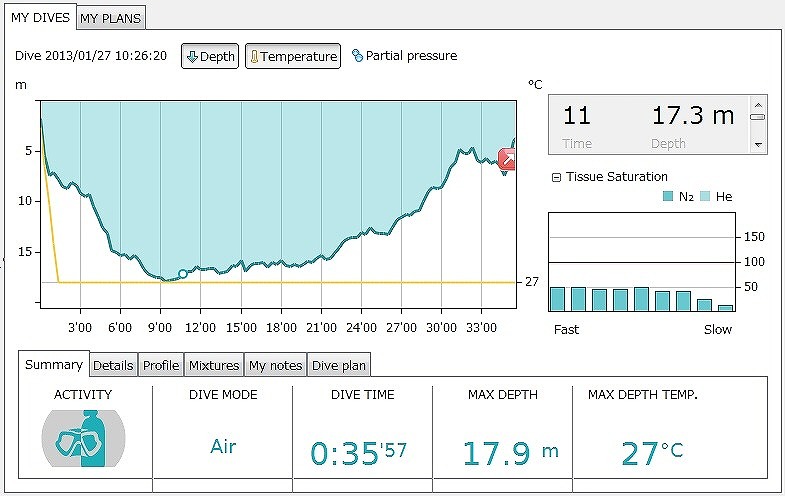Viewport: 785px width, 496px height.
Task: Collapse the Tissue Saturation section
Action: pyautogui.click(x=557, y=177)
